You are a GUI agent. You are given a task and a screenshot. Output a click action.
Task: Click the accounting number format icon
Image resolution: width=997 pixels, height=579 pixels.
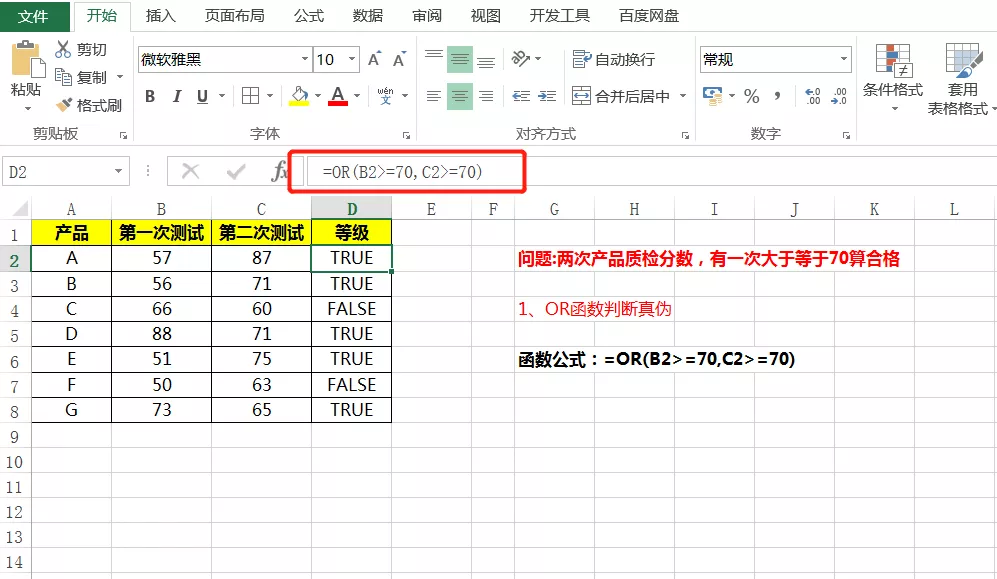point(713,96)
